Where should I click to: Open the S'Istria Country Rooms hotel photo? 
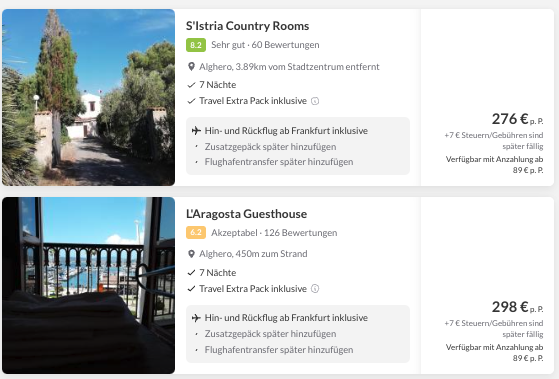[88, 97]
